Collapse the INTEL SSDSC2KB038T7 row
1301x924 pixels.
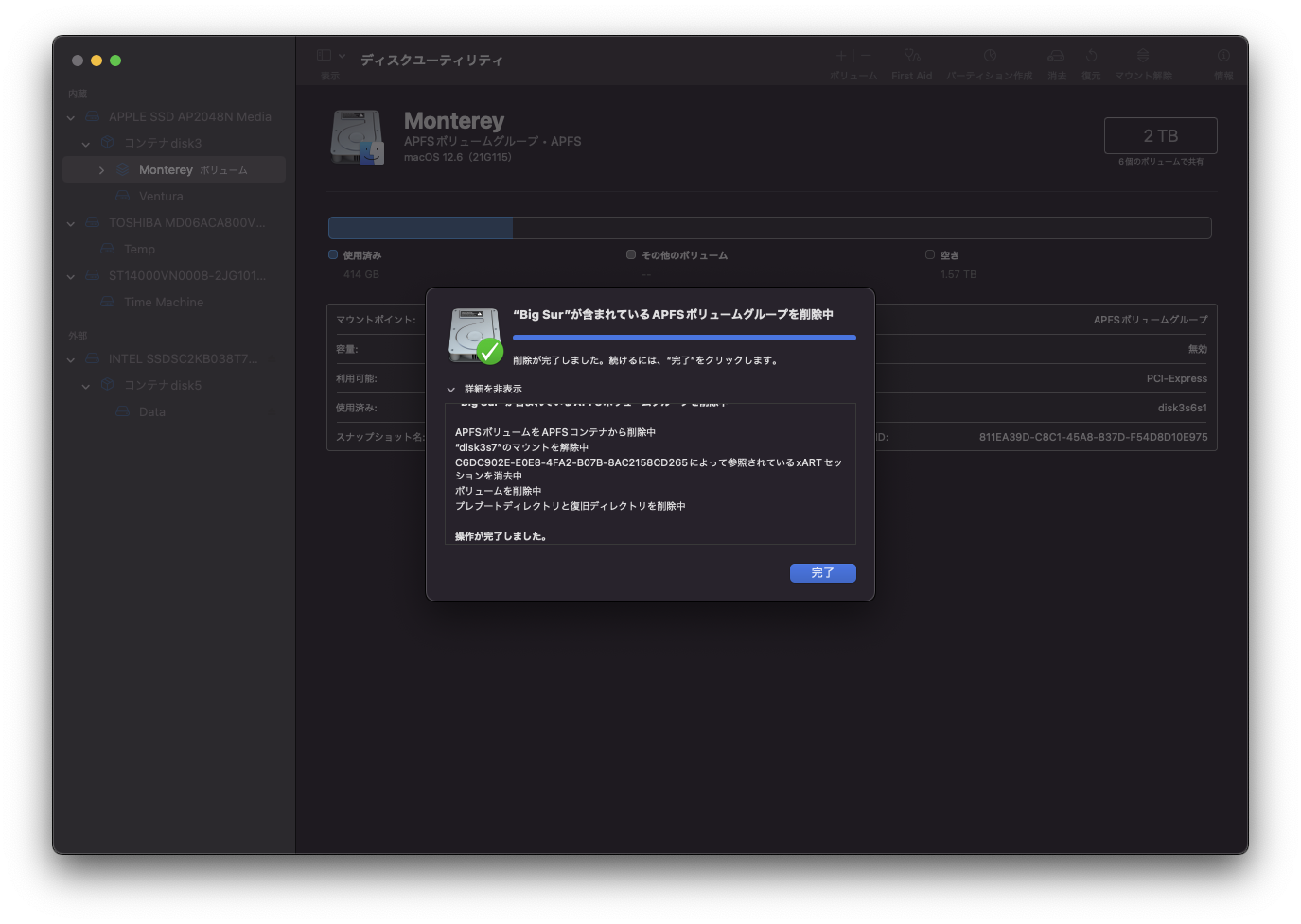point(71,359)
